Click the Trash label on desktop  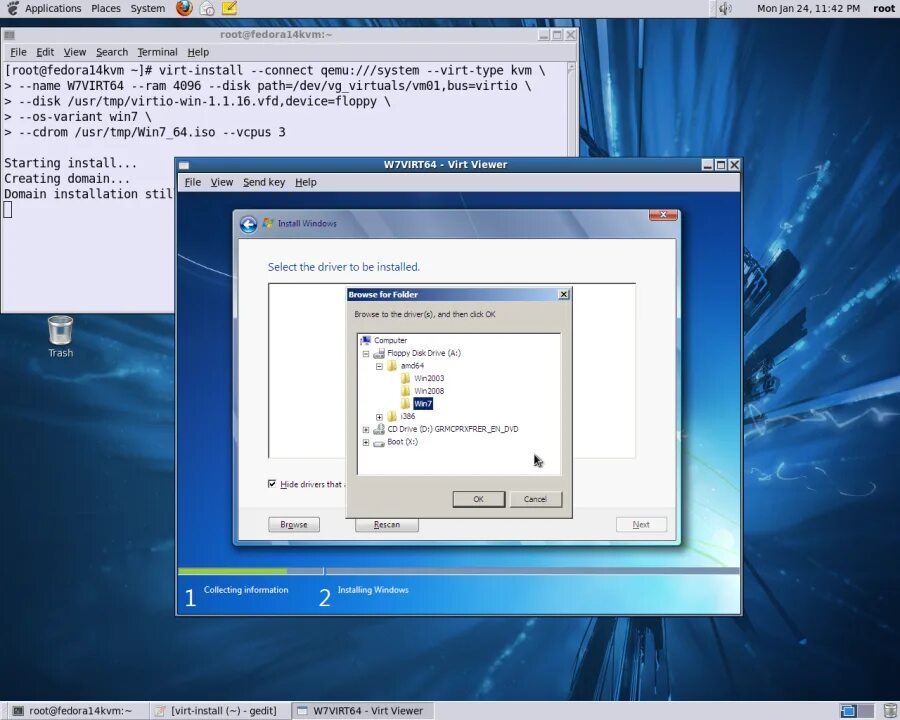coord(60,353)
